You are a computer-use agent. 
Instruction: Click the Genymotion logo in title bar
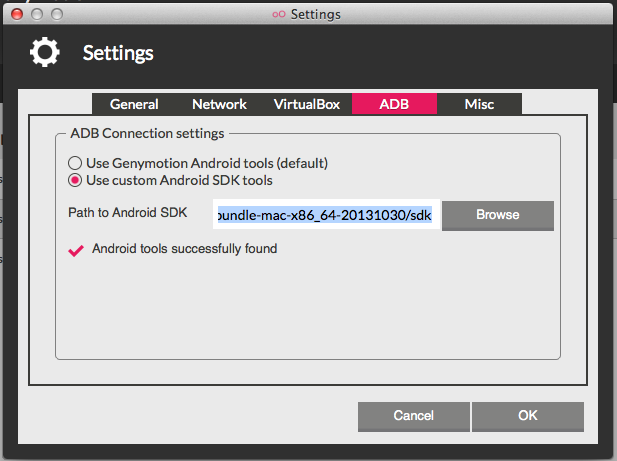pos(279,15)
